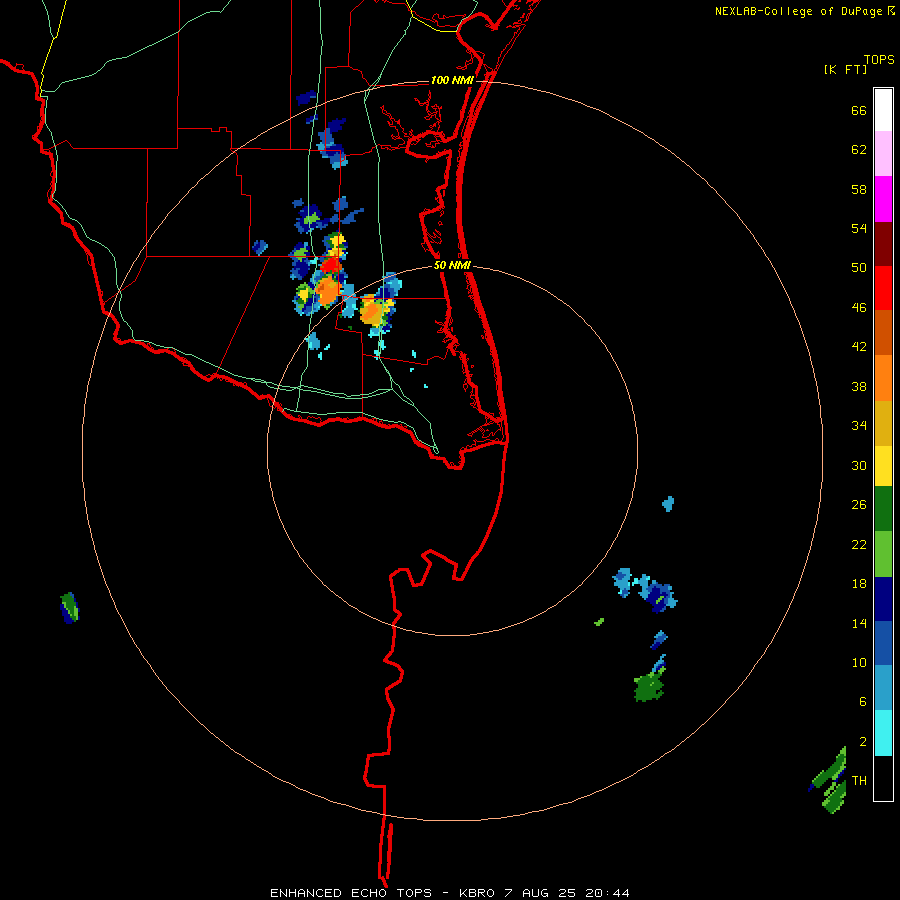Click the light blue 6-10 kft swatch
The image size is (900, 900).
point(883,688)
